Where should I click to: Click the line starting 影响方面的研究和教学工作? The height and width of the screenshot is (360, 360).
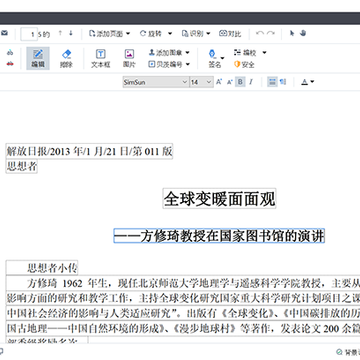(x=183, y=298)
